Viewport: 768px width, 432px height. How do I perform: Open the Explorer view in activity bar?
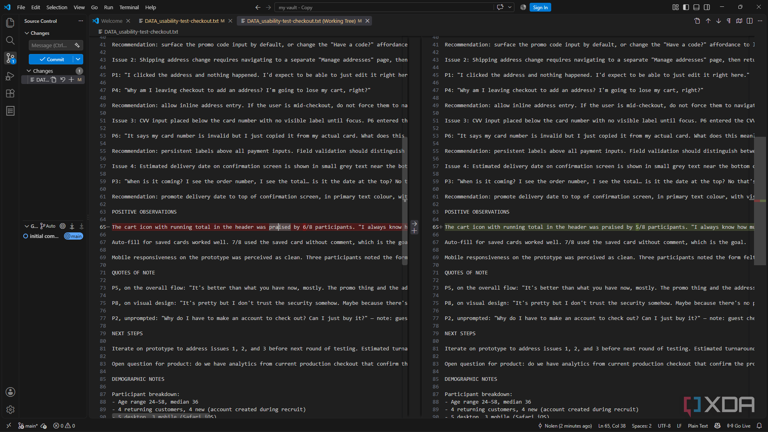click(10, 23)
